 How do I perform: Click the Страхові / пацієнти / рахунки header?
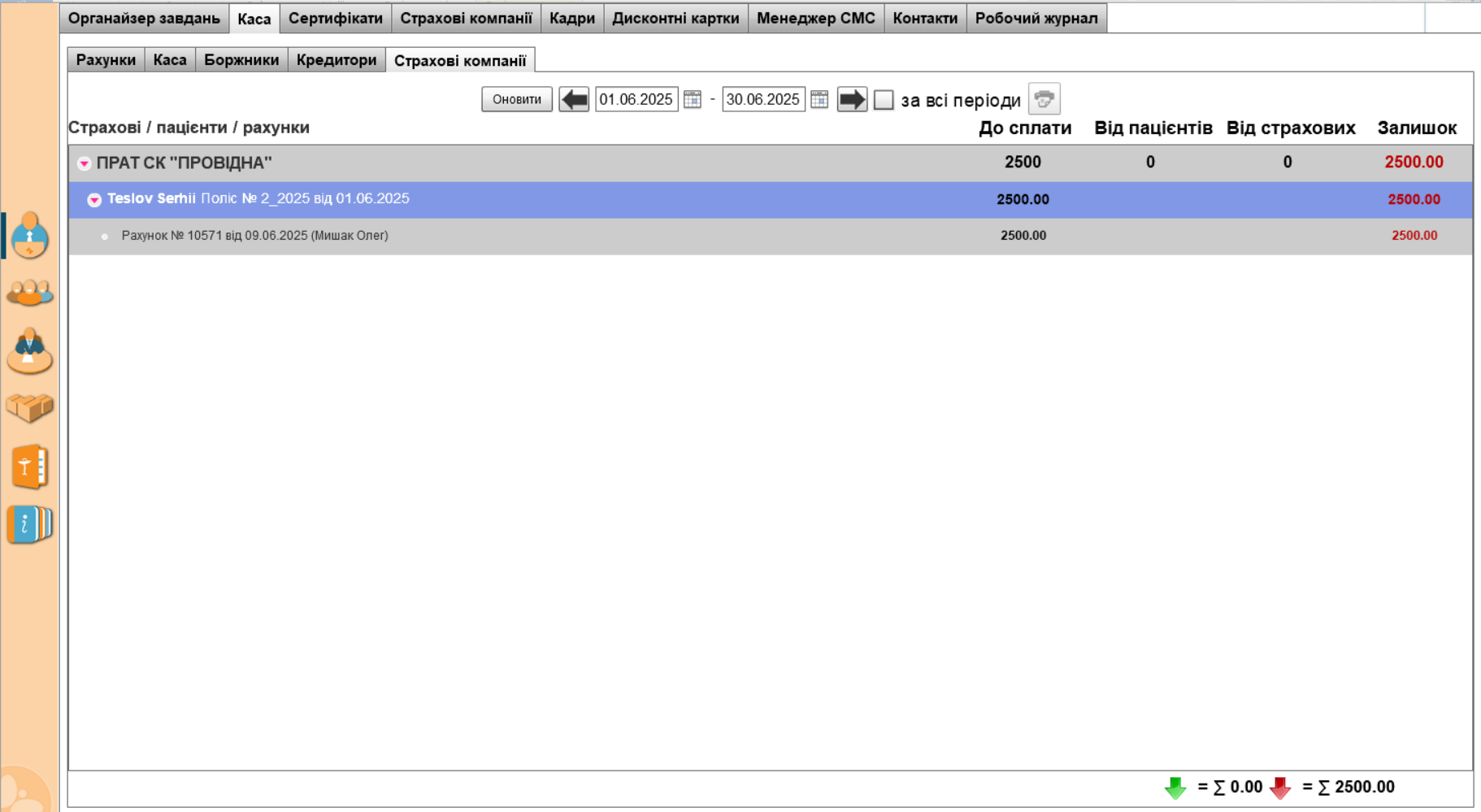coord(189,128)
